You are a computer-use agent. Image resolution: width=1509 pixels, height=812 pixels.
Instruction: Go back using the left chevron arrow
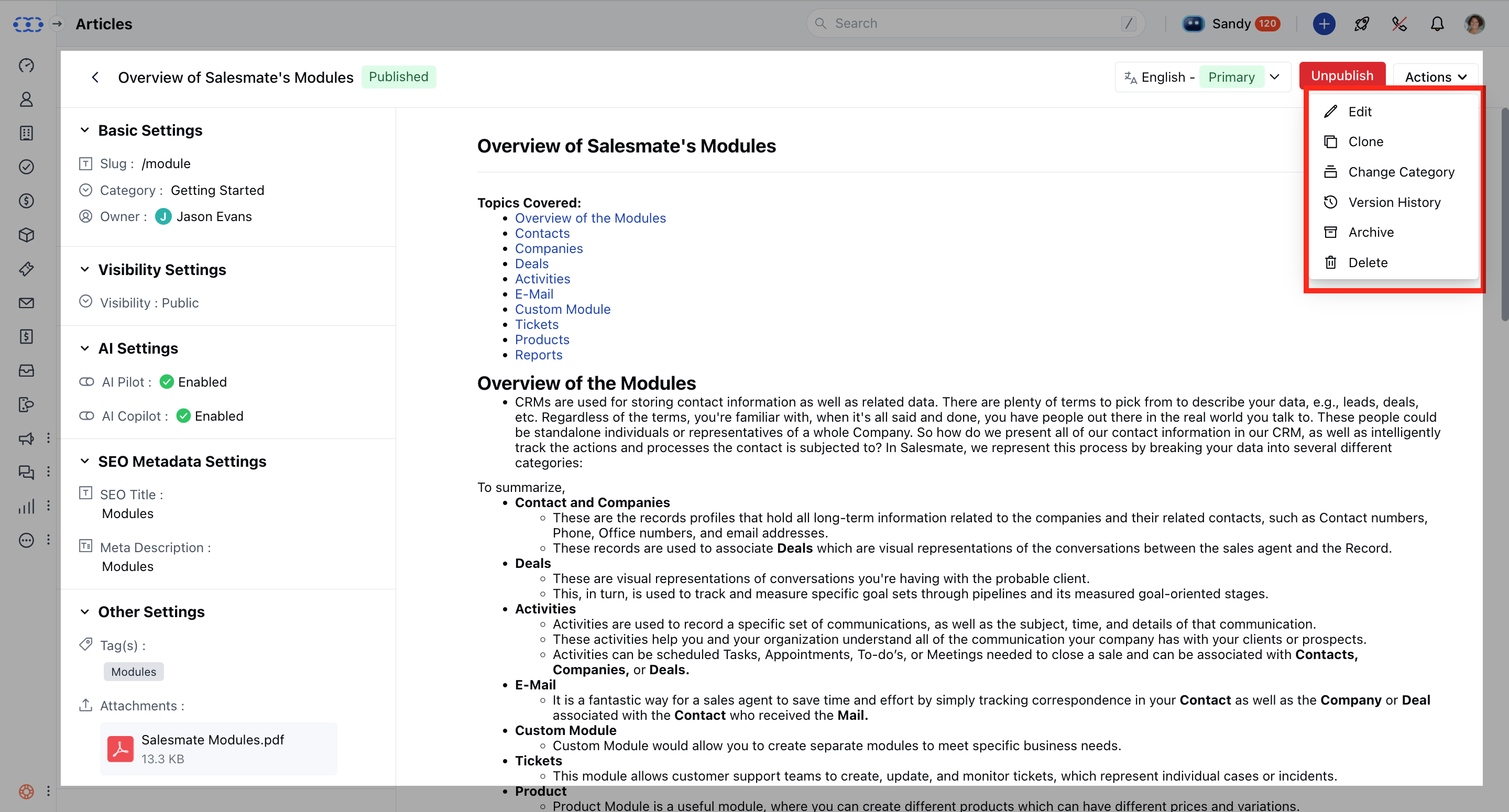tap(95, 78)
